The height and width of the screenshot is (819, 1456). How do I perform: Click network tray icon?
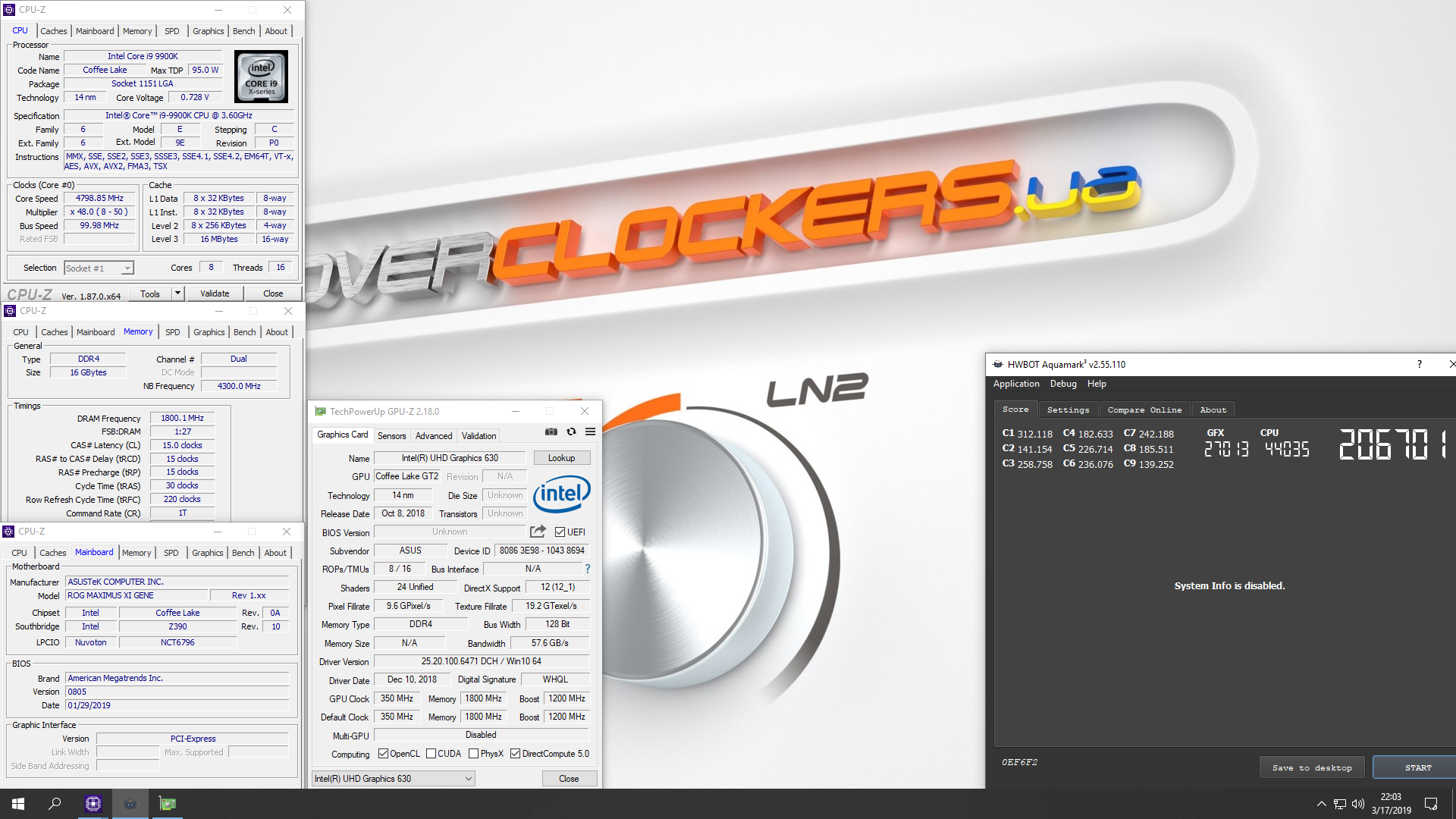coord(1340,804)
